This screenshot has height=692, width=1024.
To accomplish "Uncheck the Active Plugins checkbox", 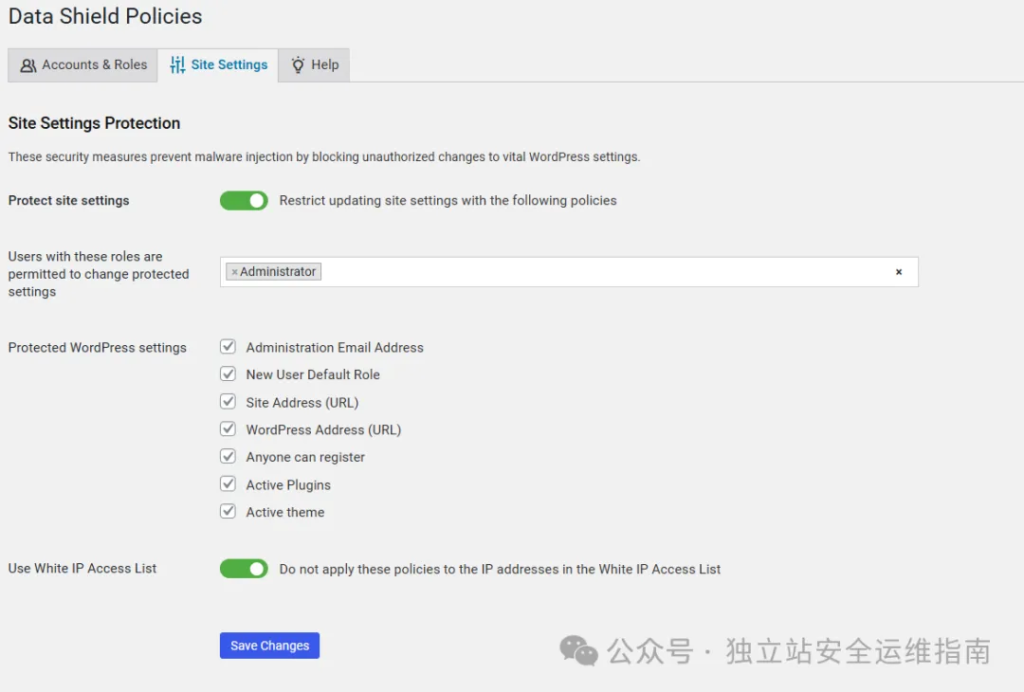I will (x=228, y=484).
